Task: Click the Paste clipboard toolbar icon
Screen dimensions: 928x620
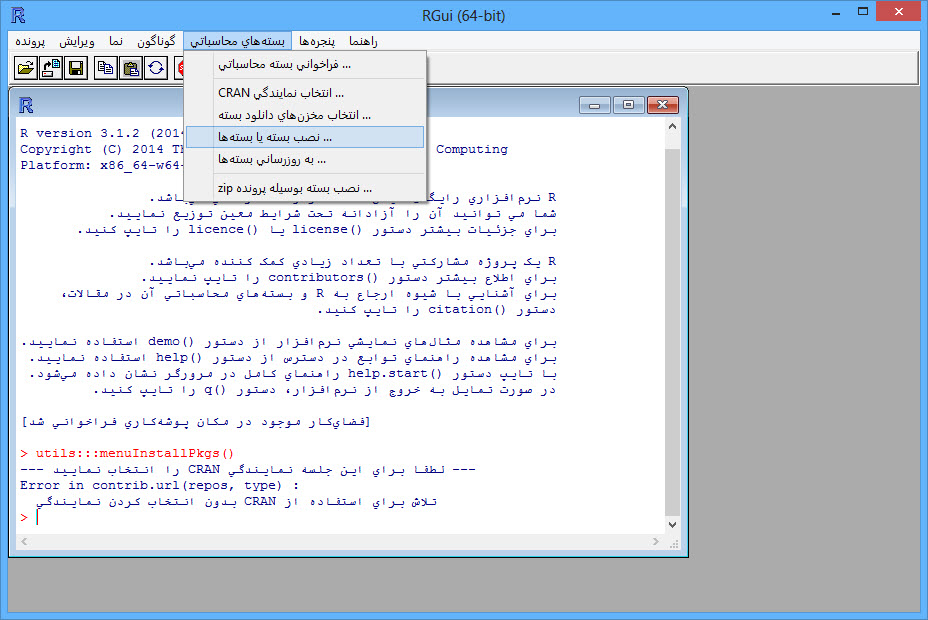Action: click(131, 68)
